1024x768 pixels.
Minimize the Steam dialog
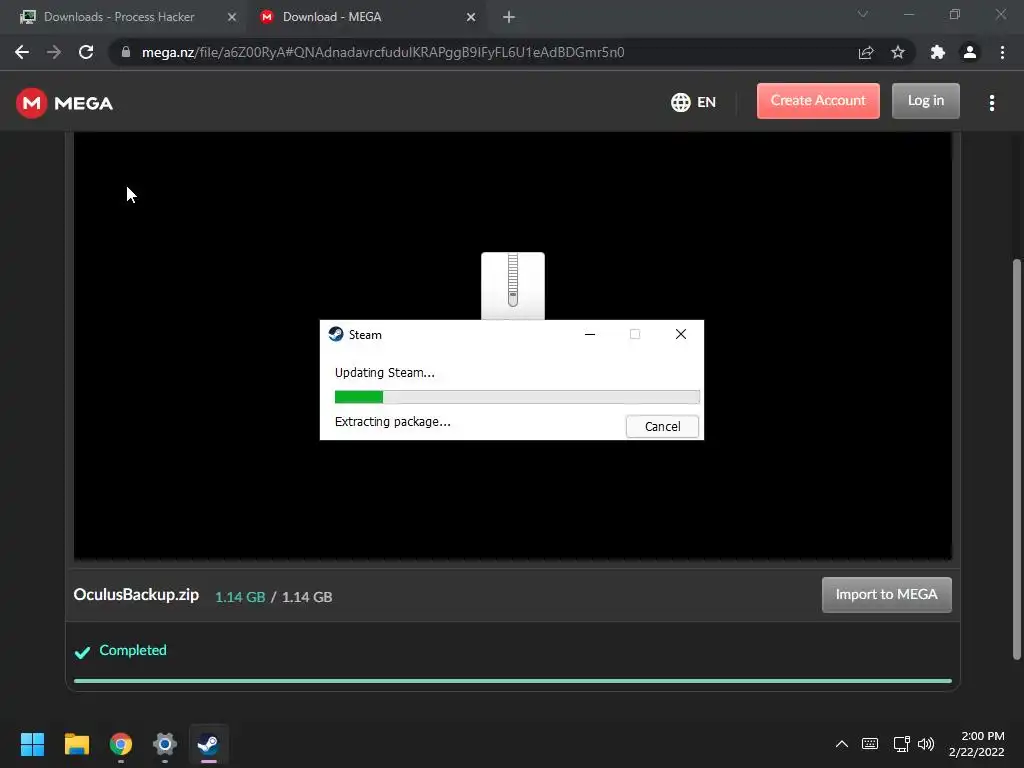click(x=590, y=334)
